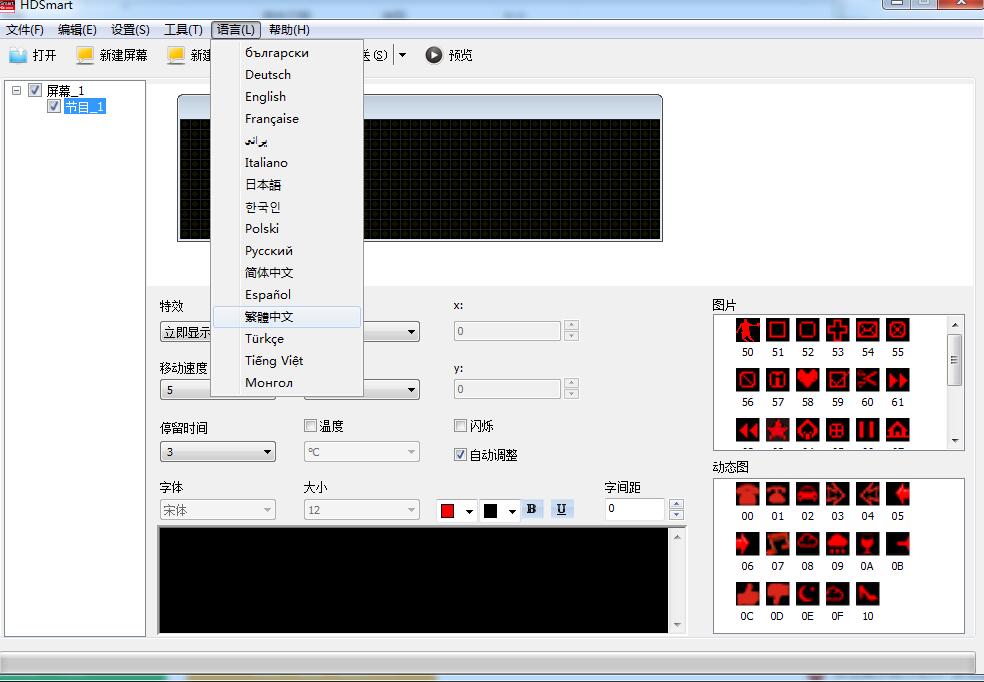
Task: Pick the scissors picture numbered 60
Action: pos(867,380)
